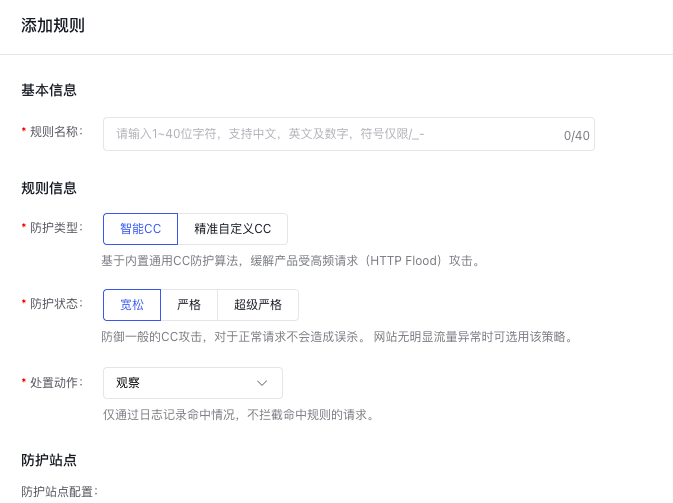Click the 防御一般的CC攻击 description text
The height and width of the screenshot is (503, 673).
tap(337, 337)
